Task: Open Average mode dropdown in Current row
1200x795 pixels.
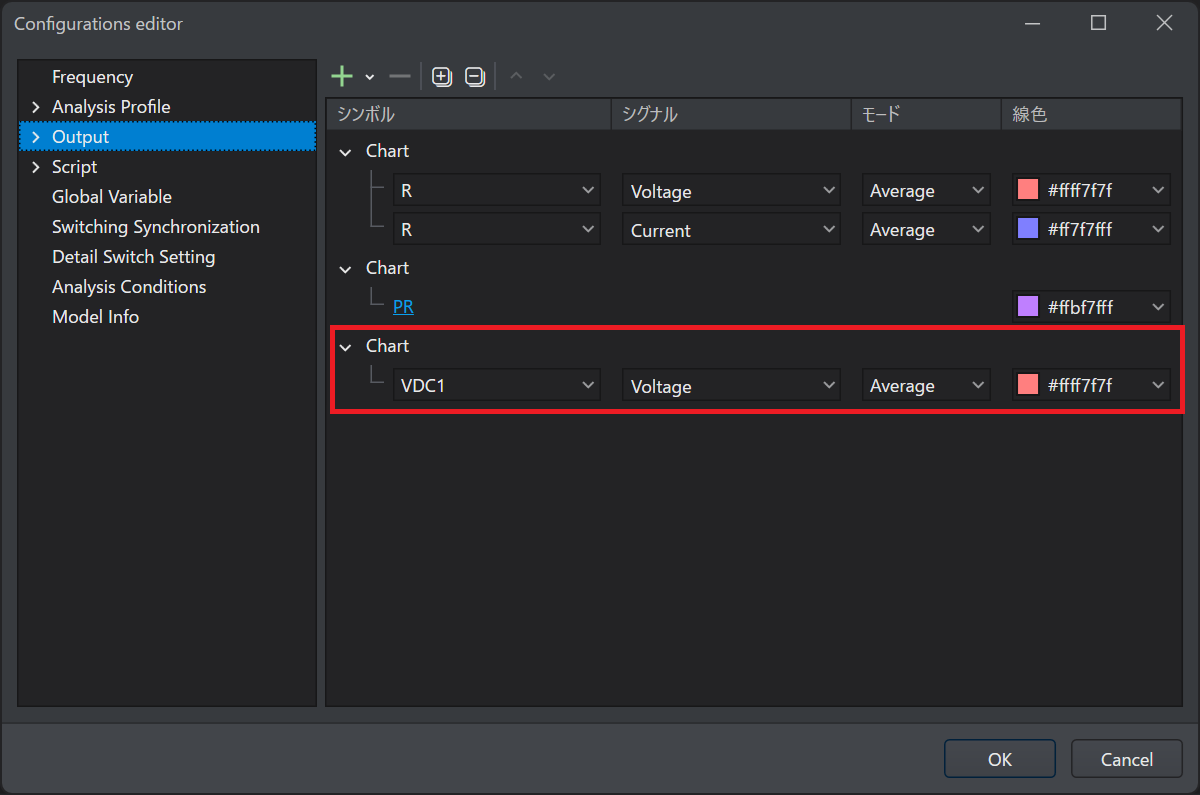Action: tap(926, 229)
